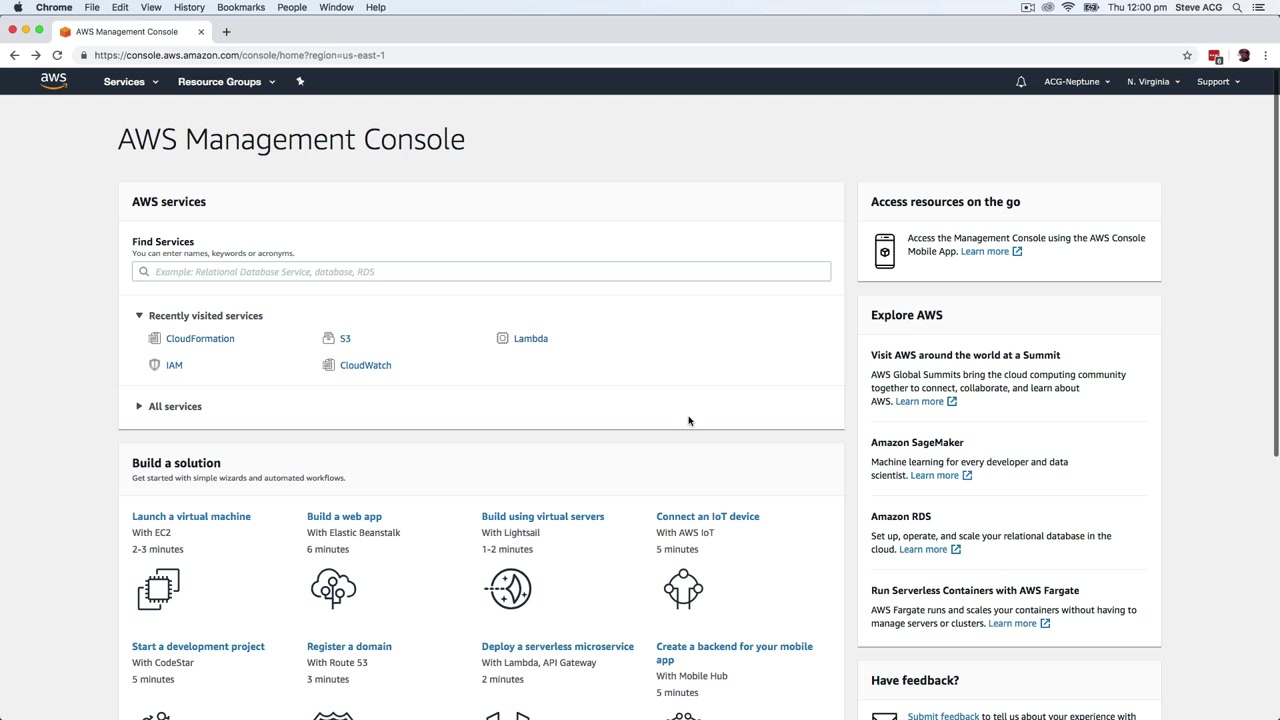Click Launch a virtual machine link

pyautogui.click(x=191, y=517)
